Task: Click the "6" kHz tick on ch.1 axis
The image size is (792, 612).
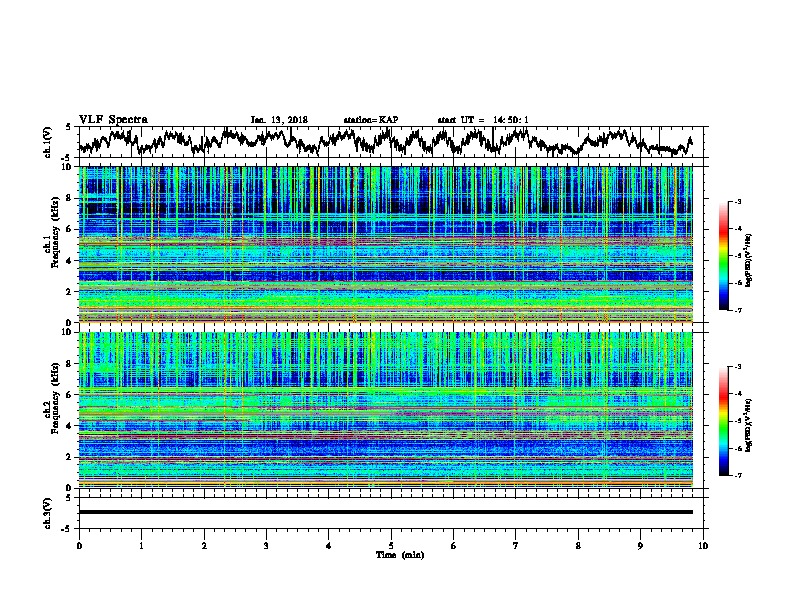Action: (x=70, y=229)
